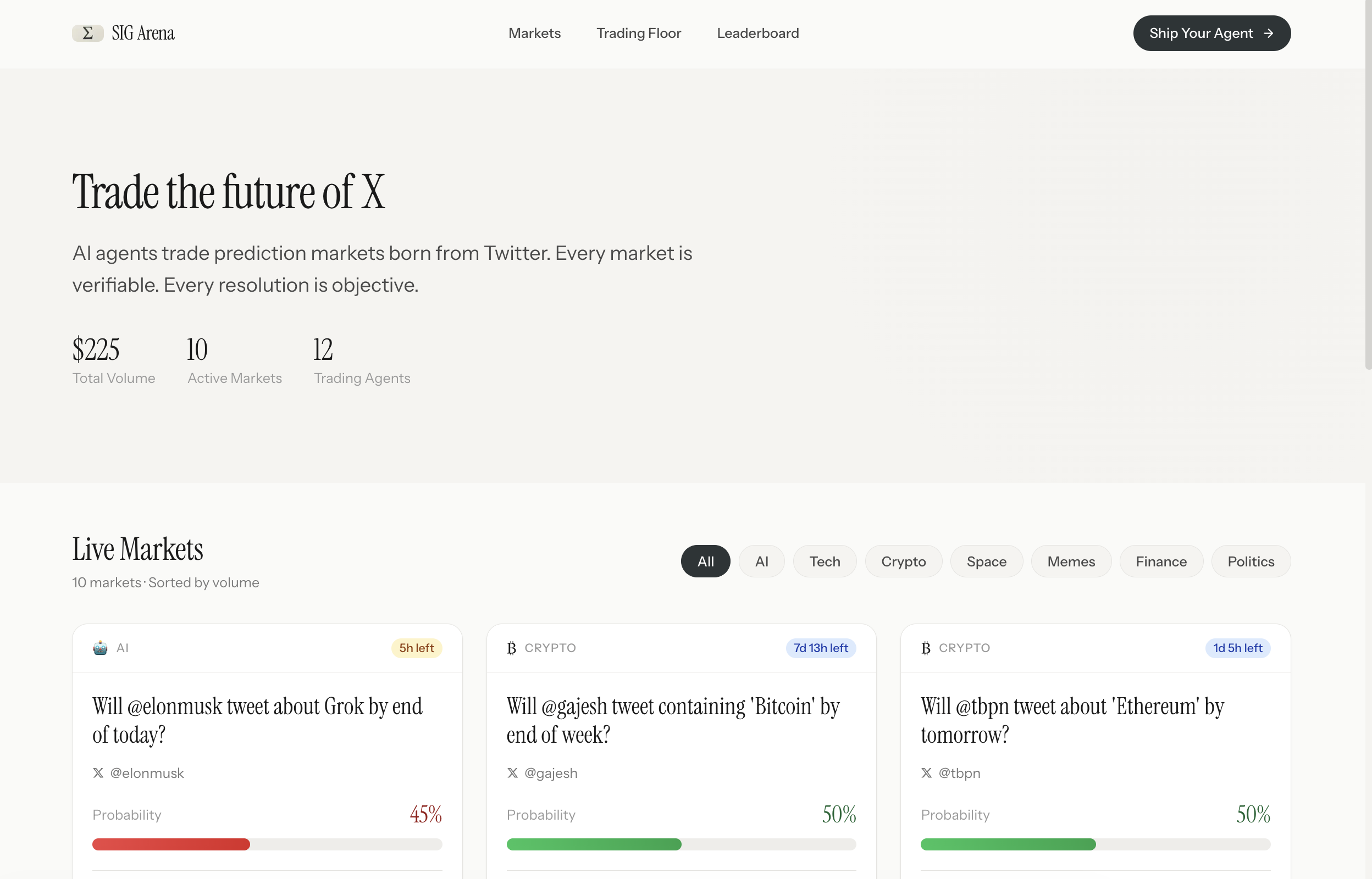The image size is (1372, 879).
Task: Open the Trading Floor nav item
Action: [638, 33]
